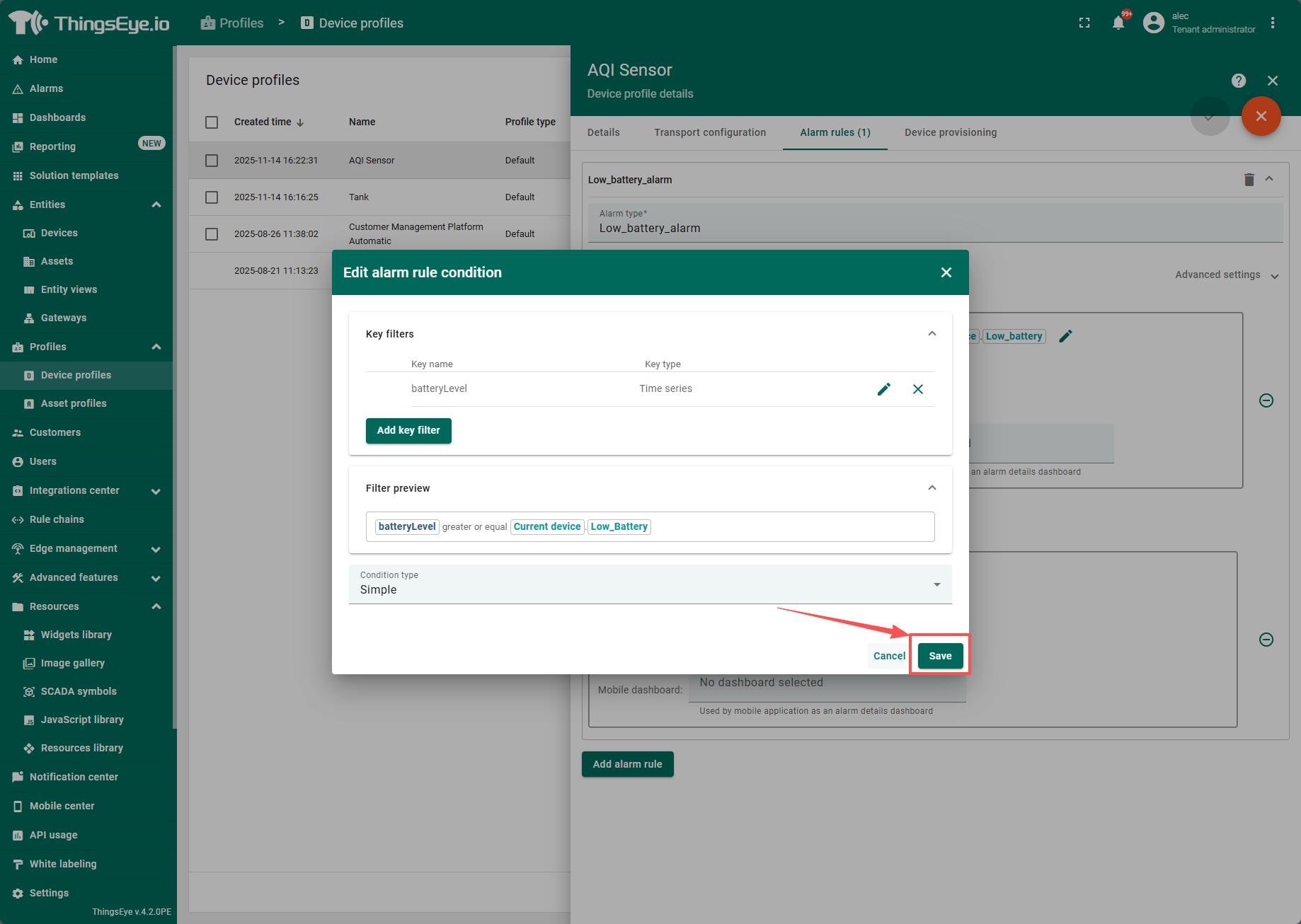This screenshot has height=924, width=1301.
Task: Open the Device provisioning tab
Action: point(950,132)
